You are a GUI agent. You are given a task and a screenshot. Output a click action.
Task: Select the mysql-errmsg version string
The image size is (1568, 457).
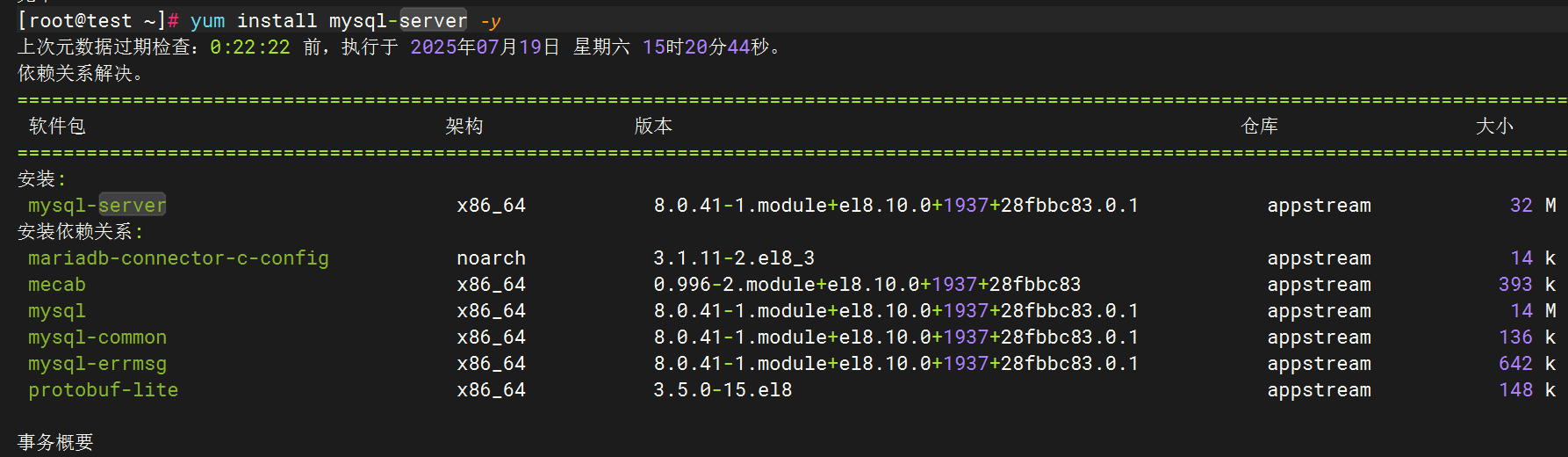(895, 364)
